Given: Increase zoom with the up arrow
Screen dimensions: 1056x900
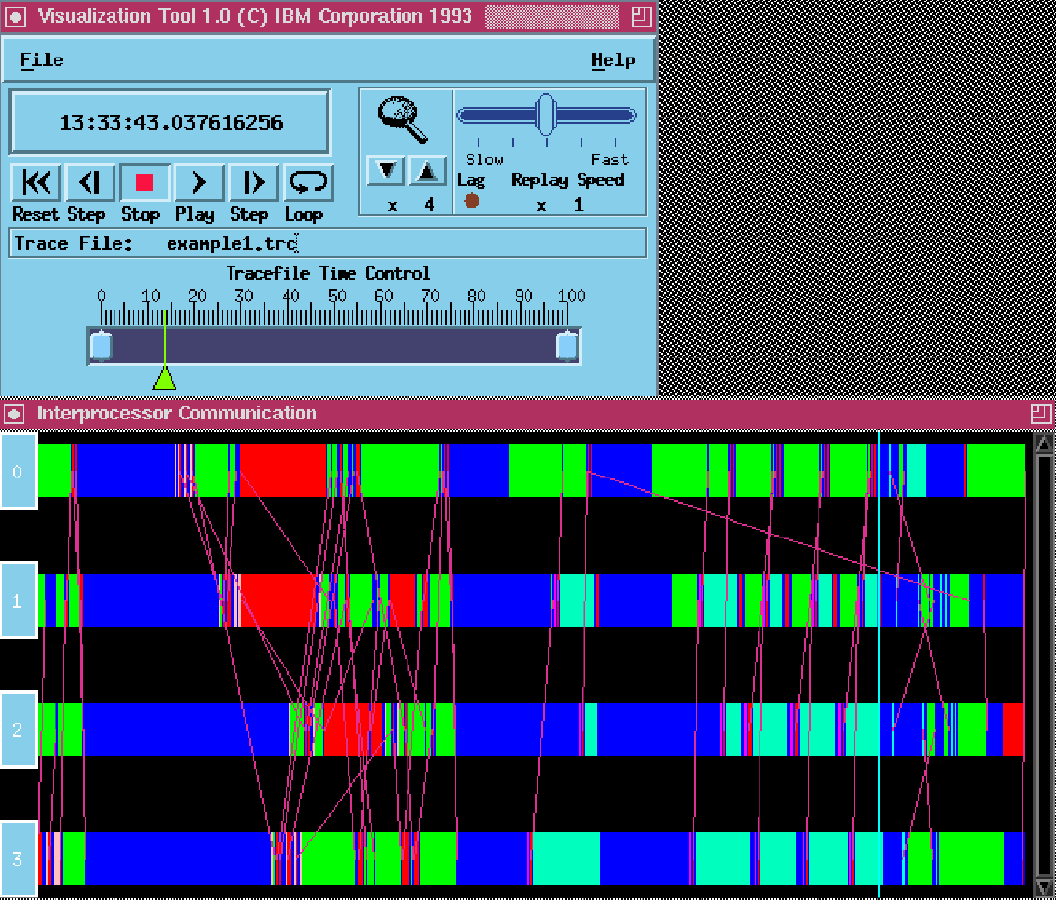Looking at the screenshot, I should pos(427,172).
